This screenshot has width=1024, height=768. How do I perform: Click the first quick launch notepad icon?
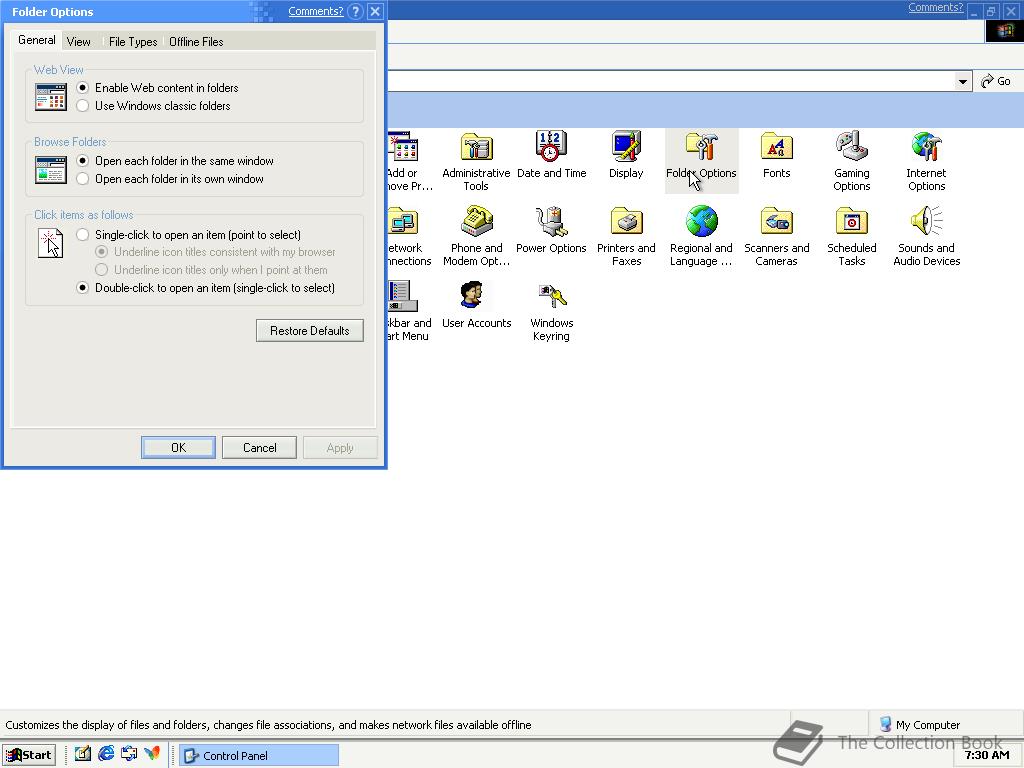[x=82, y=754]
